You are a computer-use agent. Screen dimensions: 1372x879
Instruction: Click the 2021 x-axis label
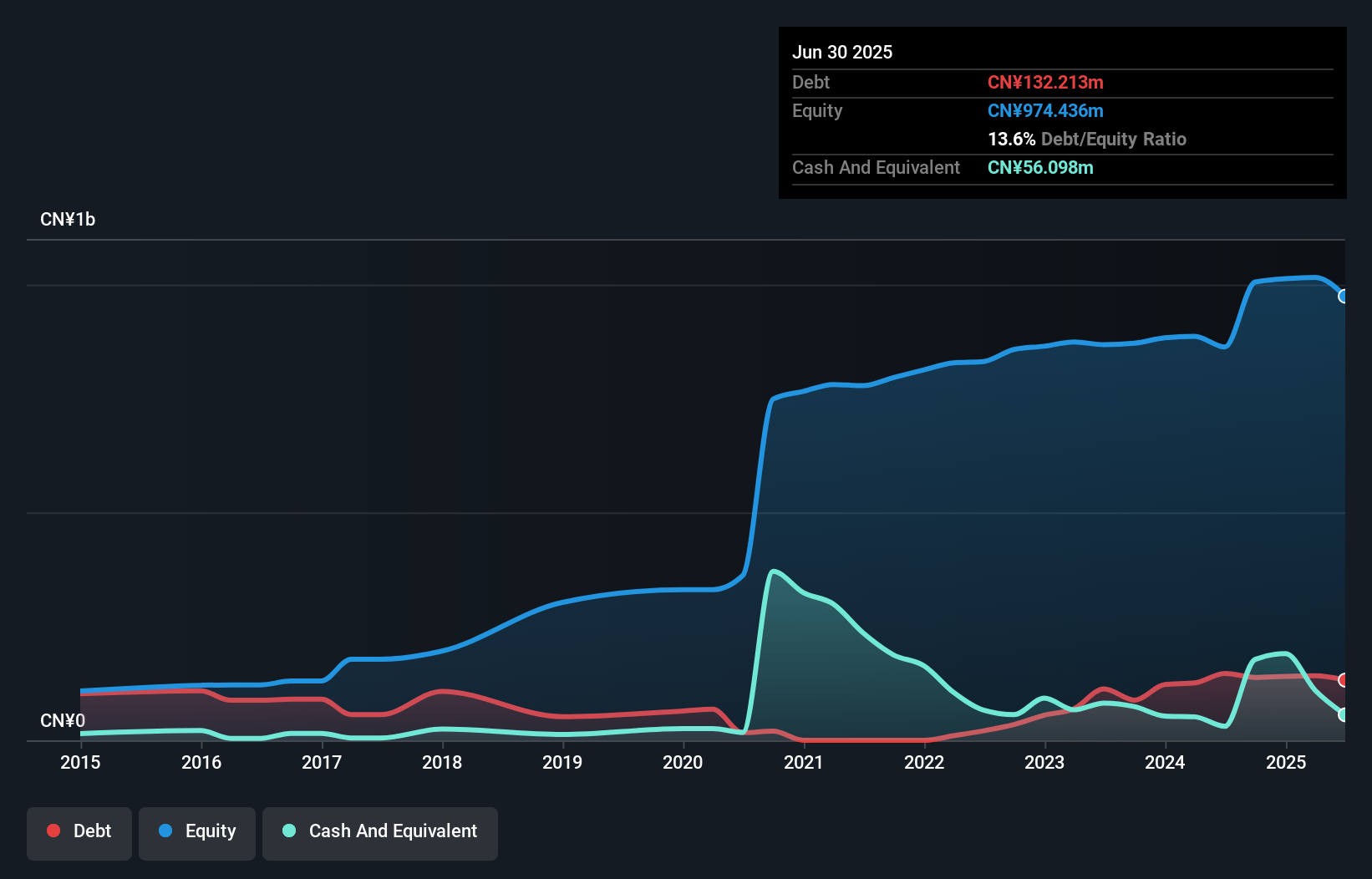804,762
